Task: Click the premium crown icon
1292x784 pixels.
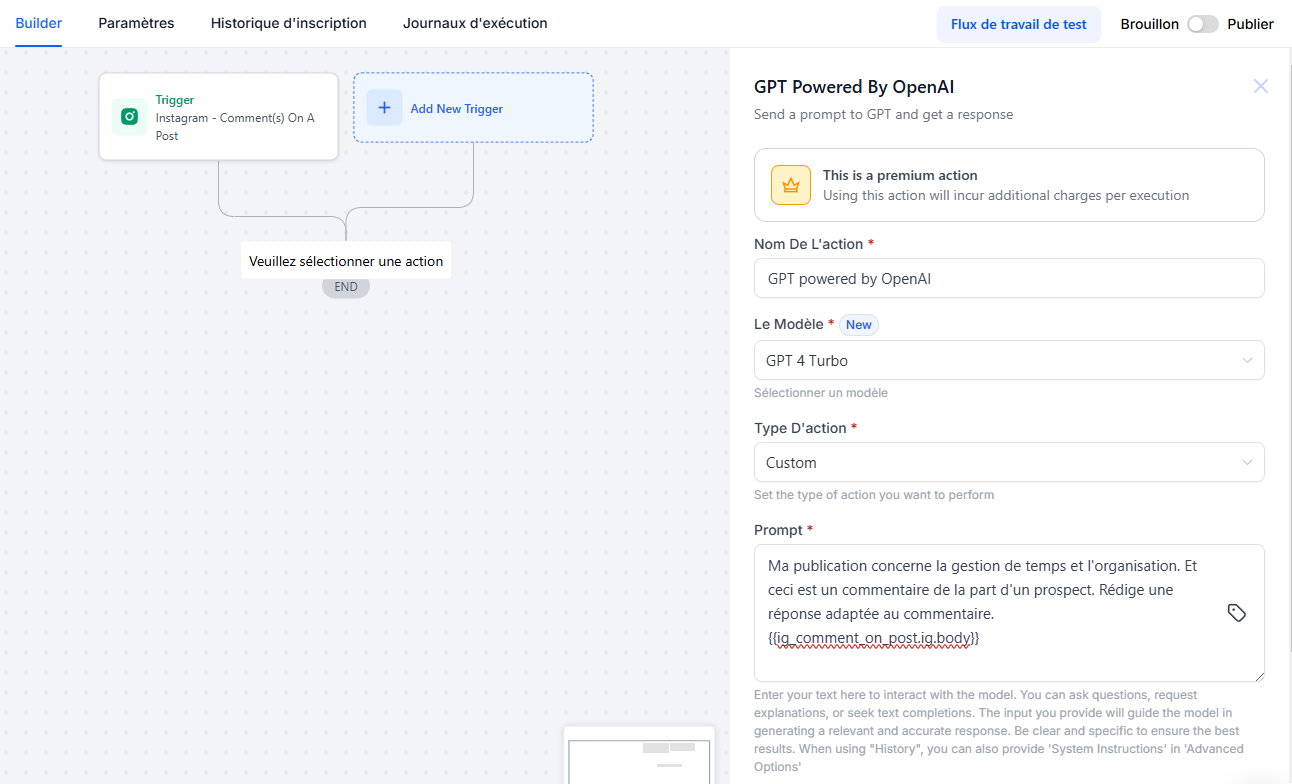Action: point(791,185)
